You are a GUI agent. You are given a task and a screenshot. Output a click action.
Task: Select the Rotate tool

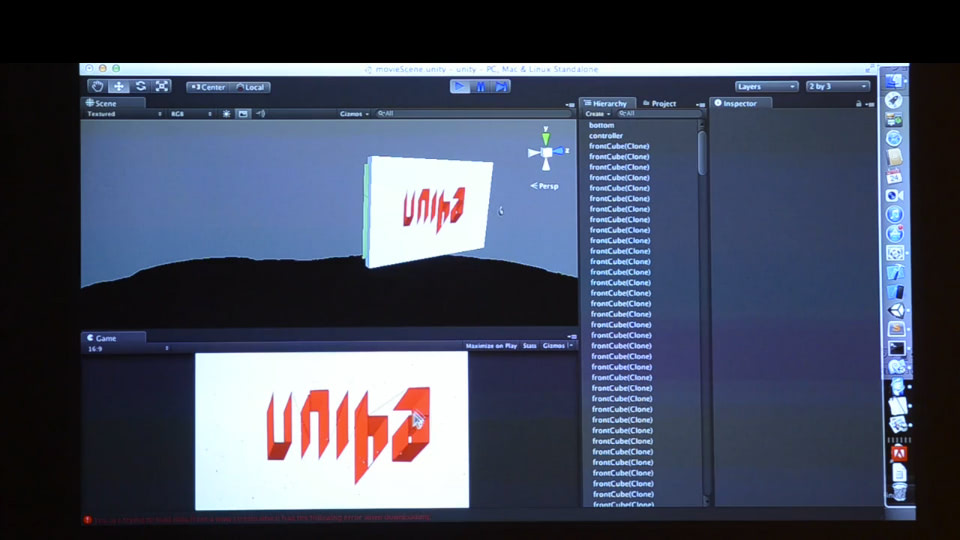[x=141, y=87]
